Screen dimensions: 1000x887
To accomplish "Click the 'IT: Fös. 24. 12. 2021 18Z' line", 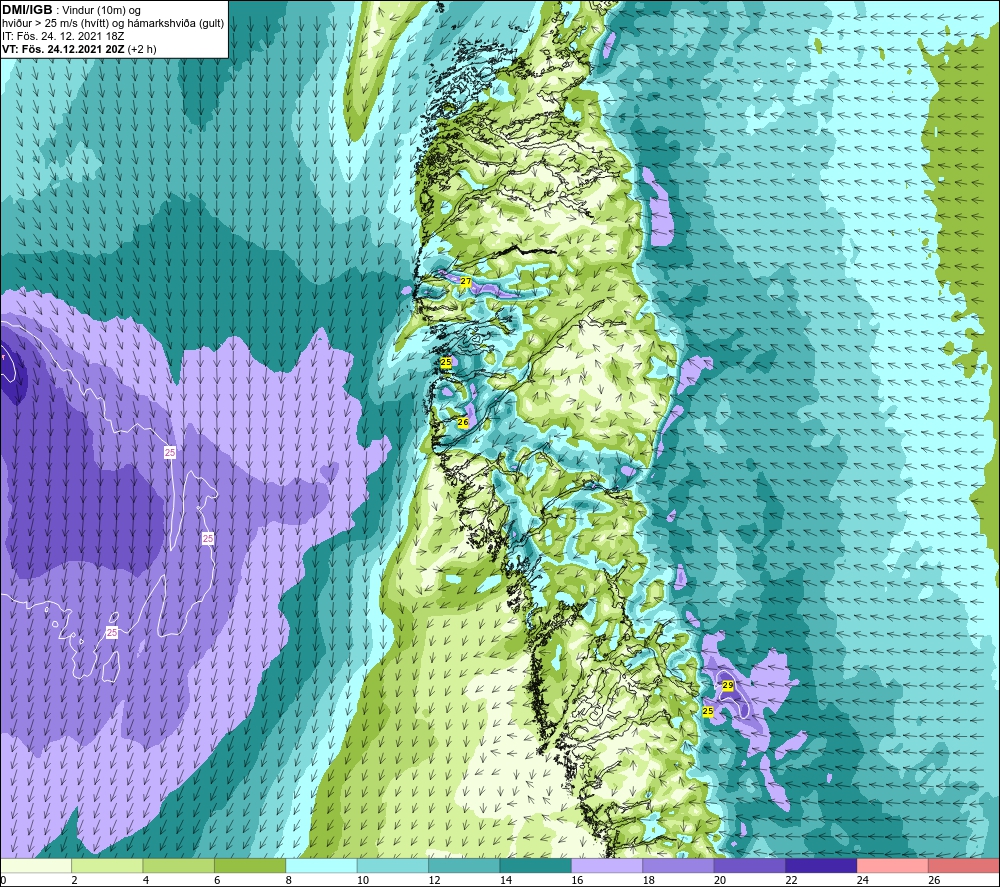I will (63, 36).
